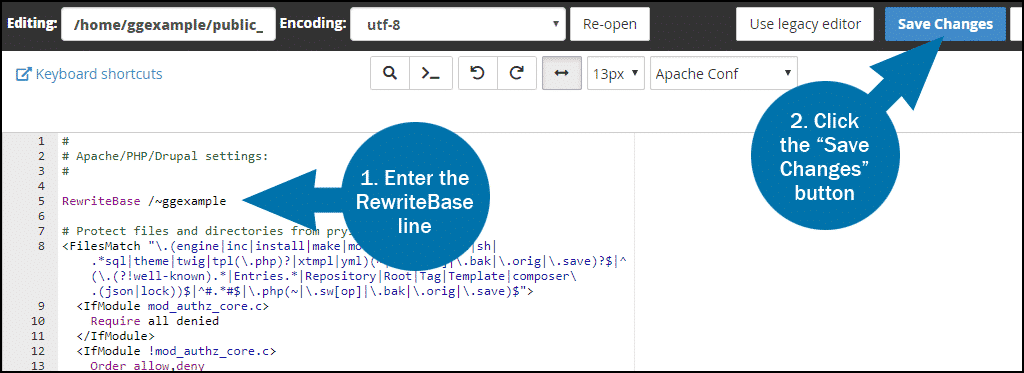Image resolution: width=1024 pixels, height=373 pixels.
Task: Open the search magnifier tool
Action: 390,73
